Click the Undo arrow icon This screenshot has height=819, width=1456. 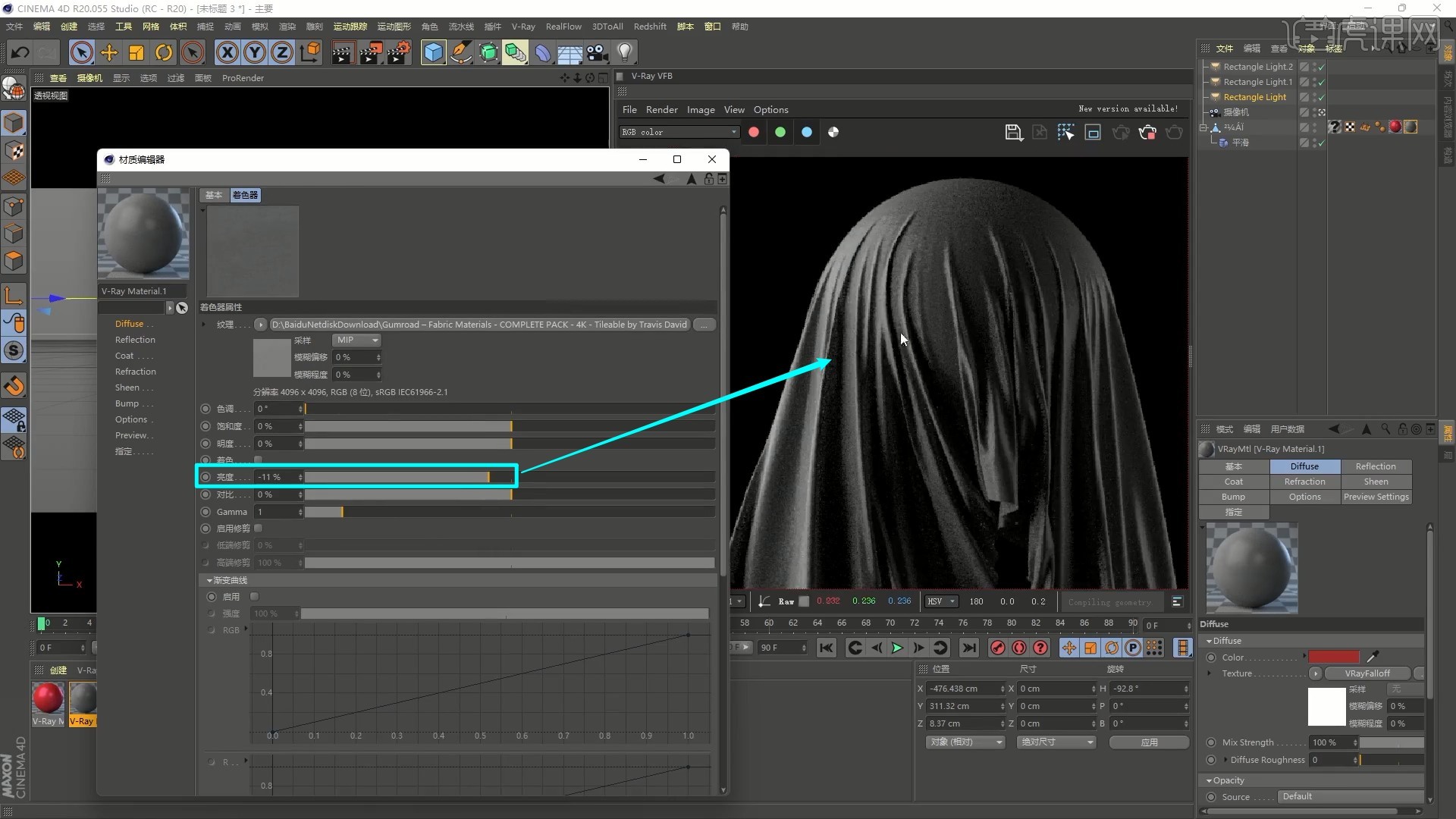pyautogui.click(x=19, y=52)
